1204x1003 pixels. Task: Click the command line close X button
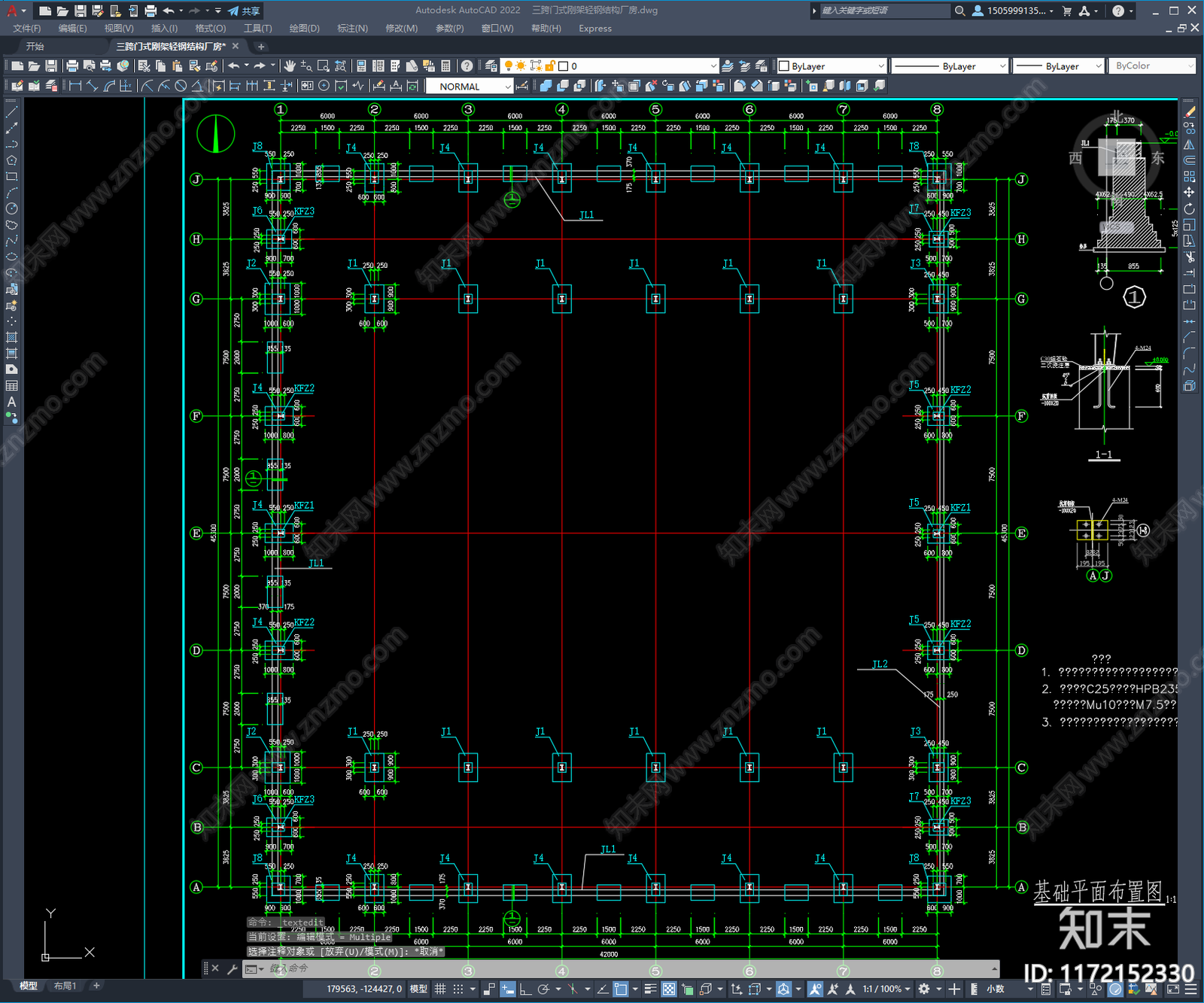pos(215,968)
